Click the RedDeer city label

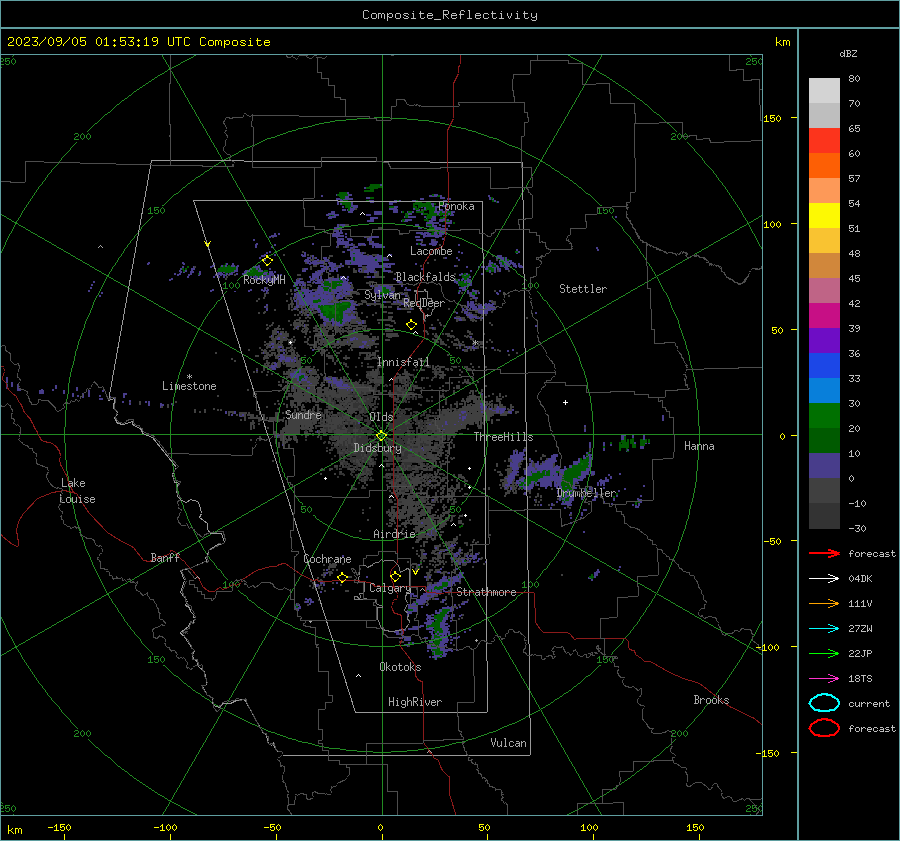(424, 303)
